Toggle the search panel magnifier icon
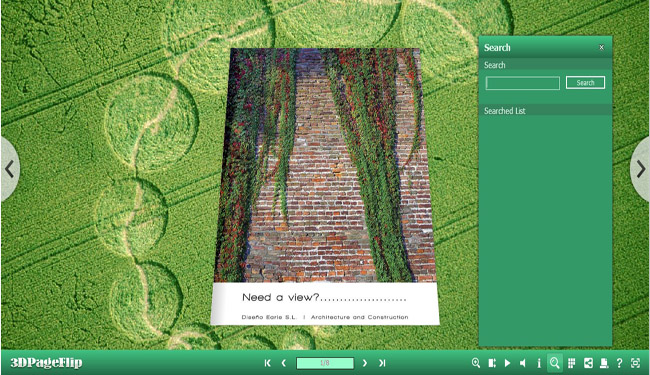Screen dimensions: 650x375 555,363
